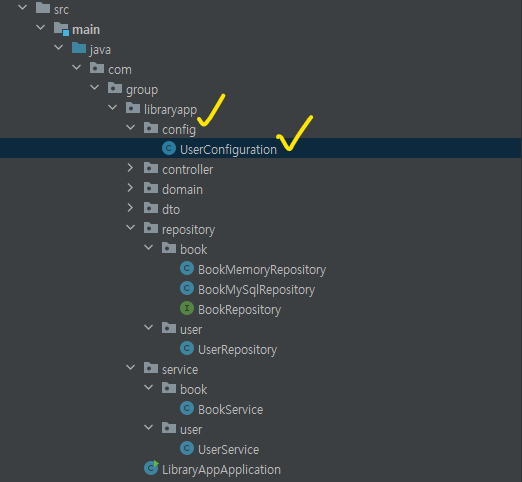Click the java source root folder icon
522x482 pixels.
(x=79, y=48)
